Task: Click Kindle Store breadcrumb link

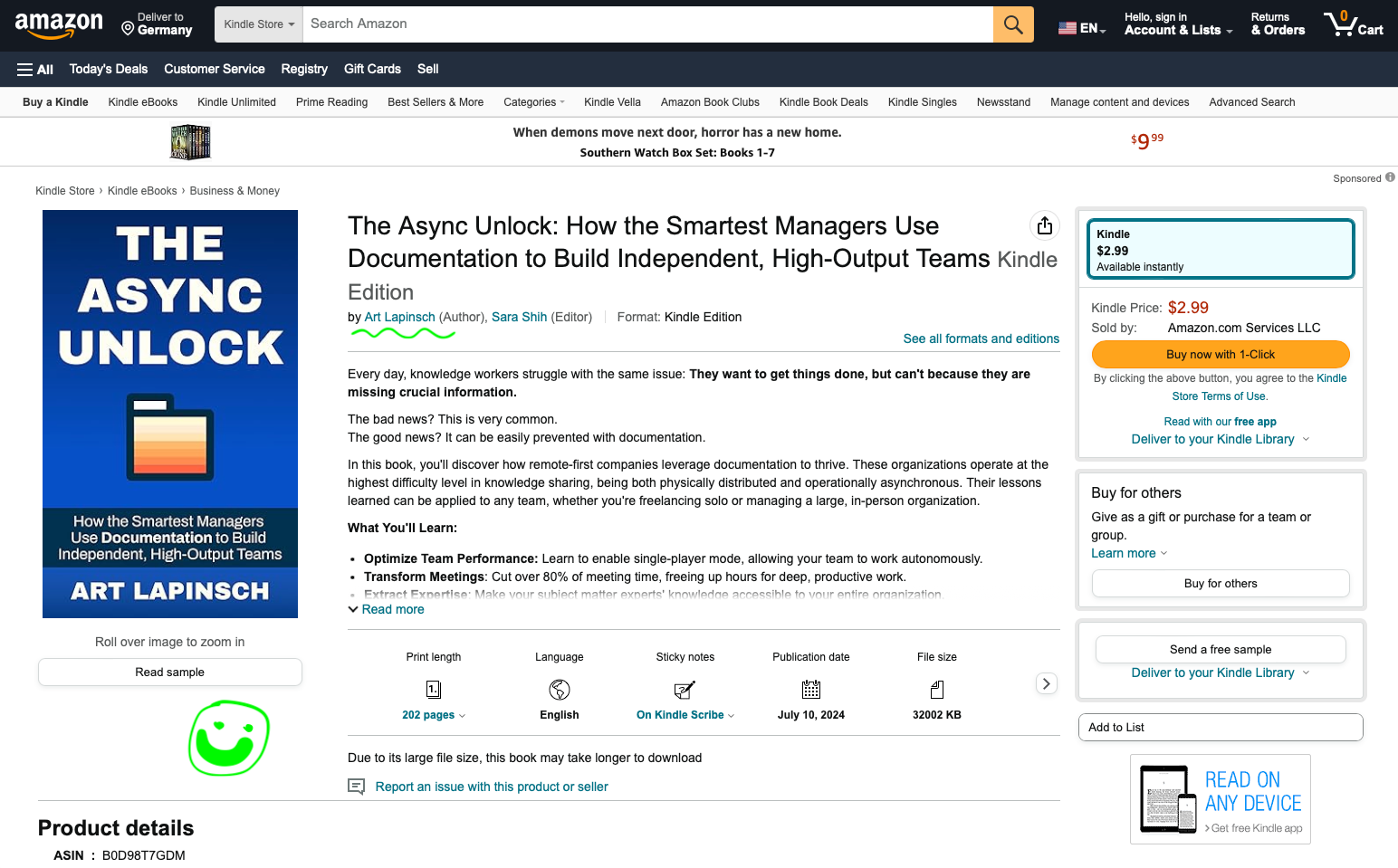Action: [65, 191]
